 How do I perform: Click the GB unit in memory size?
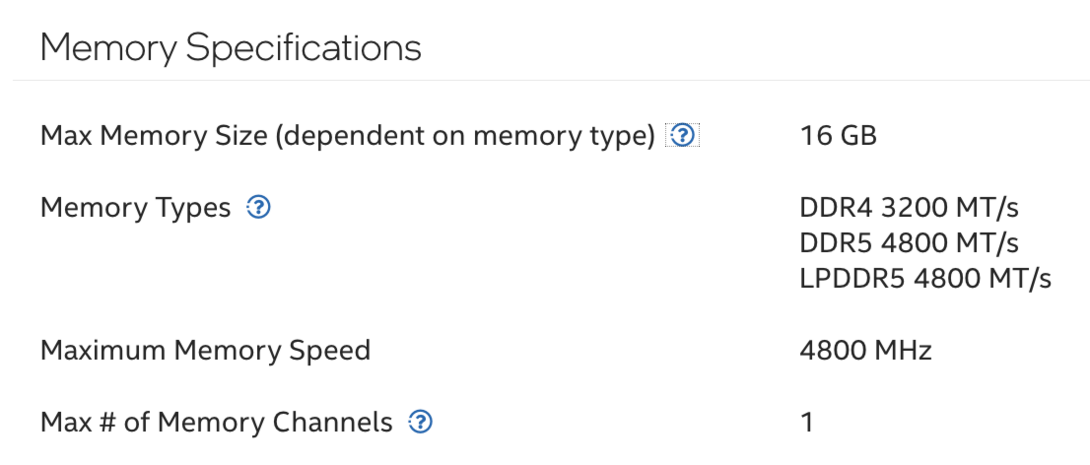coord(858,135)
